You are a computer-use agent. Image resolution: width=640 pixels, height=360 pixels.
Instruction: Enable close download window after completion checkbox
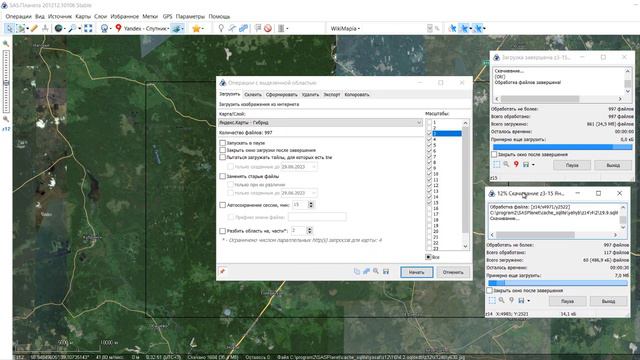coord(222,150)
